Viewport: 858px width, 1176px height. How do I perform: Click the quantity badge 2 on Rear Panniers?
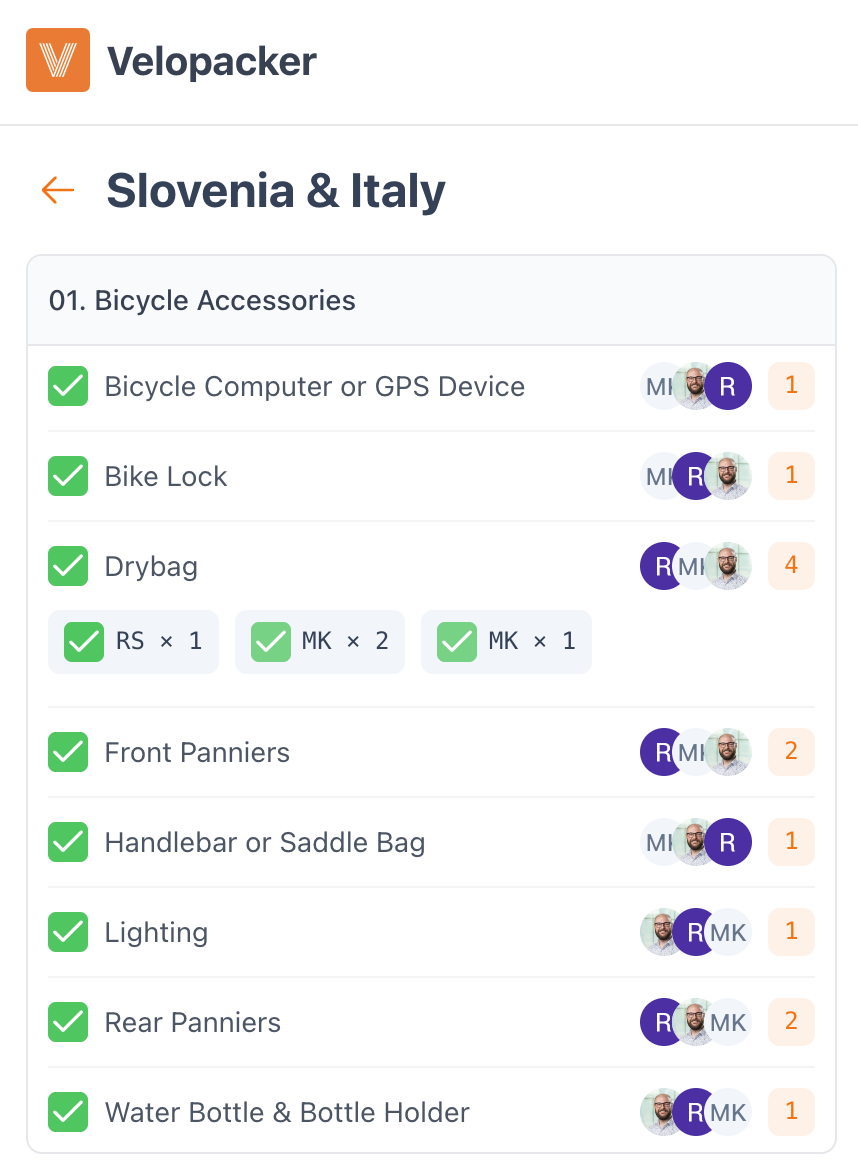[x=791, y=1022]
